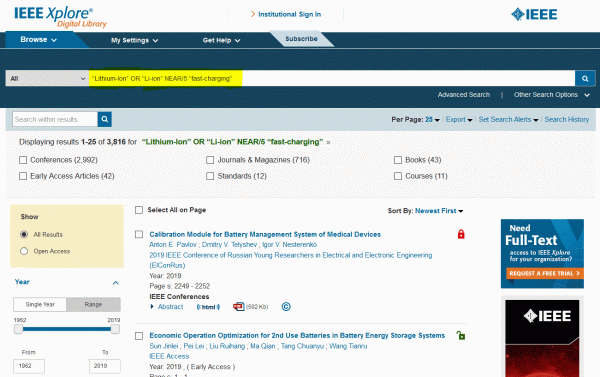
Task: Click Institutional Sign In link
Action: coord(289,15)
